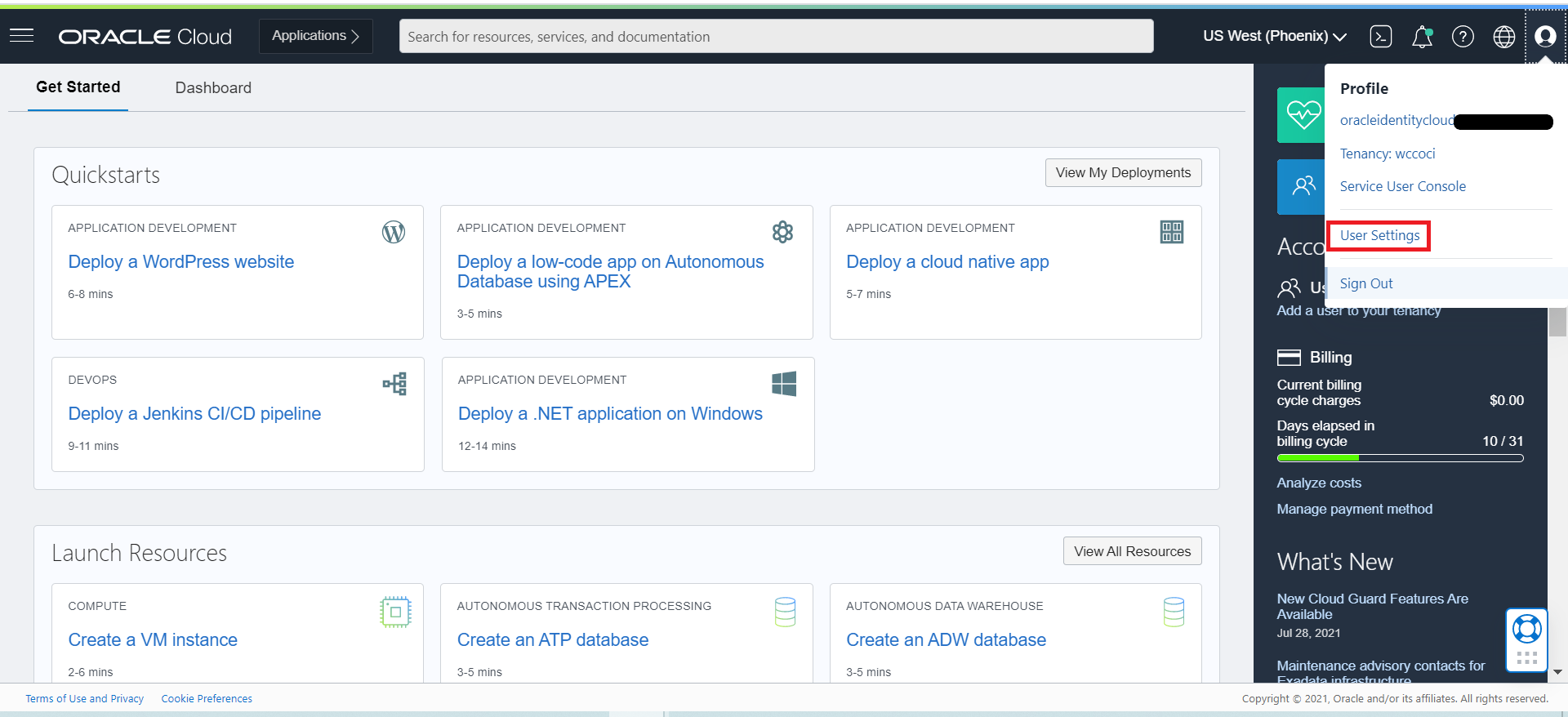Click the blue users tile icon

coord(1301,187)
